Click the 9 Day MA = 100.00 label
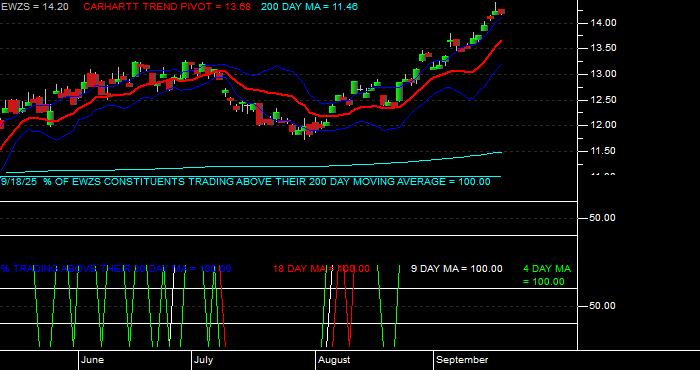This screenshot has width=700, height=370. coord(456,269)
